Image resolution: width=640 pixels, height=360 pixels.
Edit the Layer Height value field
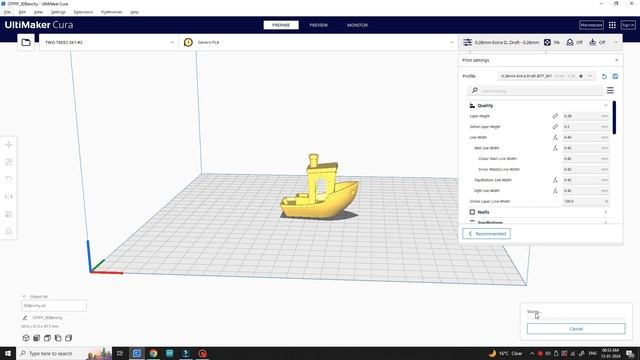tap(586, 116)
